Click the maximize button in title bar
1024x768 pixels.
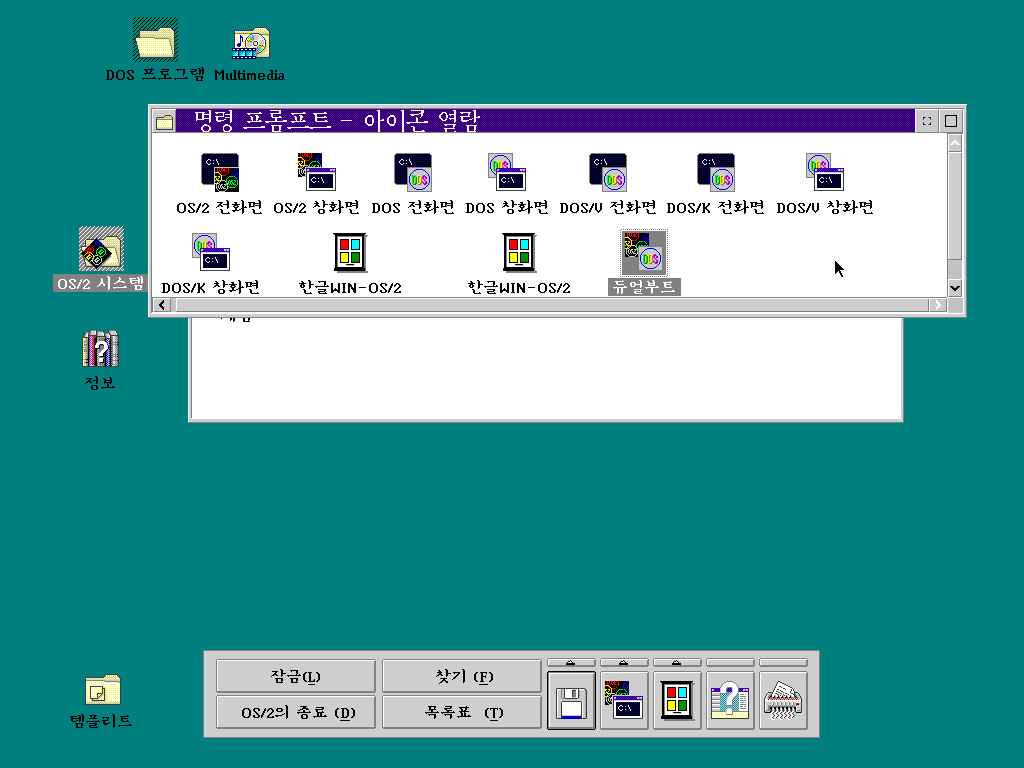coord(951,121)
